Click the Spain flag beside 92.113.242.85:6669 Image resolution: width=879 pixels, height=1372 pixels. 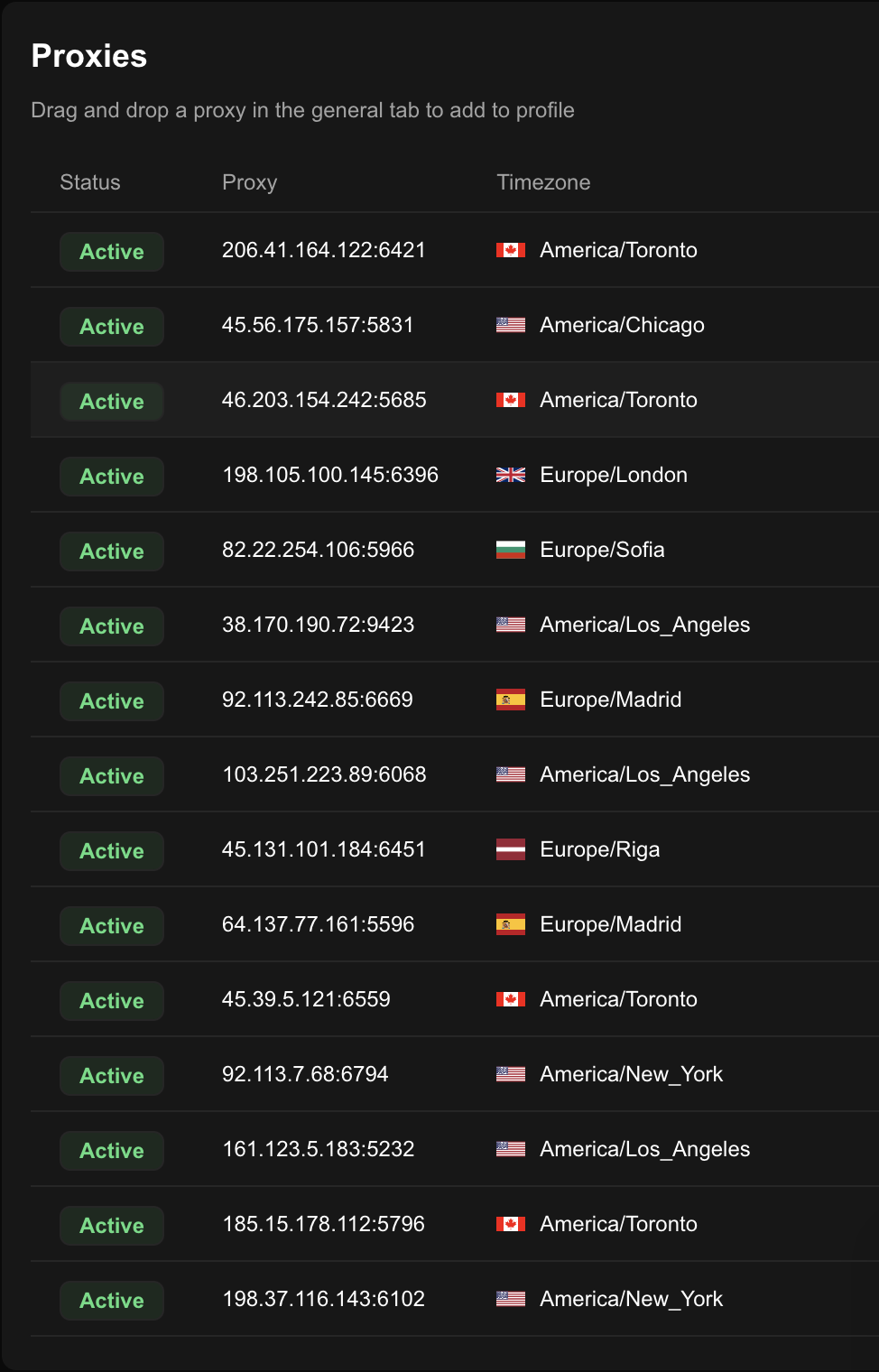[x=511, y=700]
